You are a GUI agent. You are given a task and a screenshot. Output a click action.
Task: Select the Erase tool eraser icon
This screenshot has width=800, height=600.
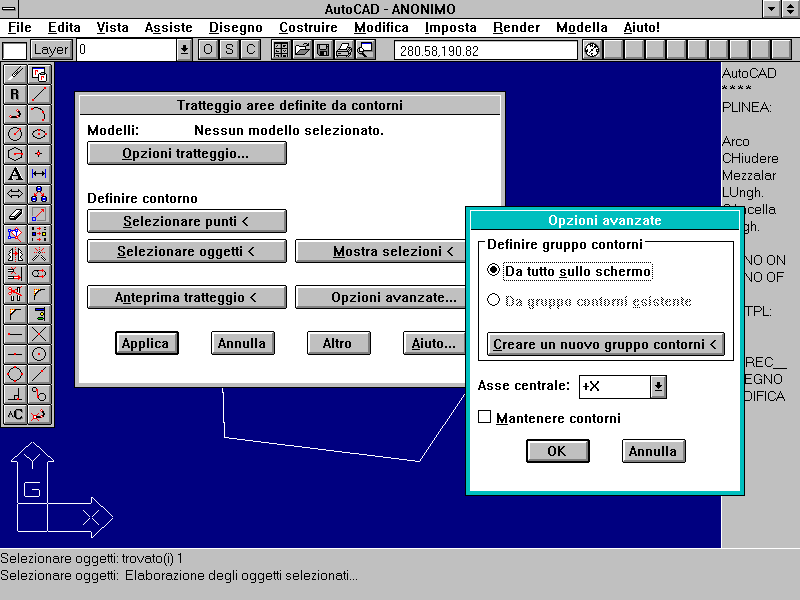coord(15,214)
